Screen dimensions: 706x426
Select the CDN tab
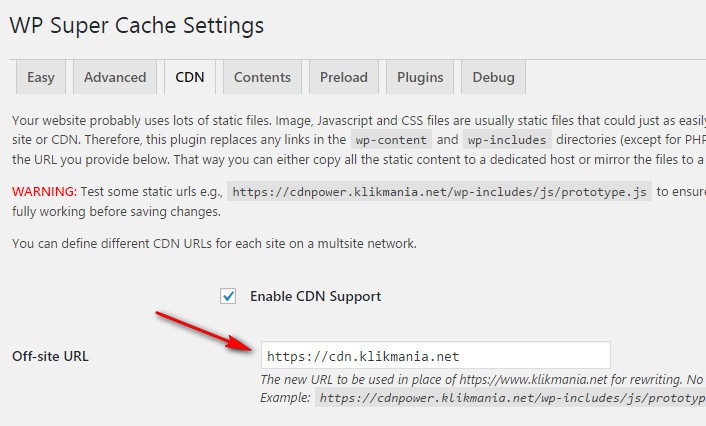point(189,77)
